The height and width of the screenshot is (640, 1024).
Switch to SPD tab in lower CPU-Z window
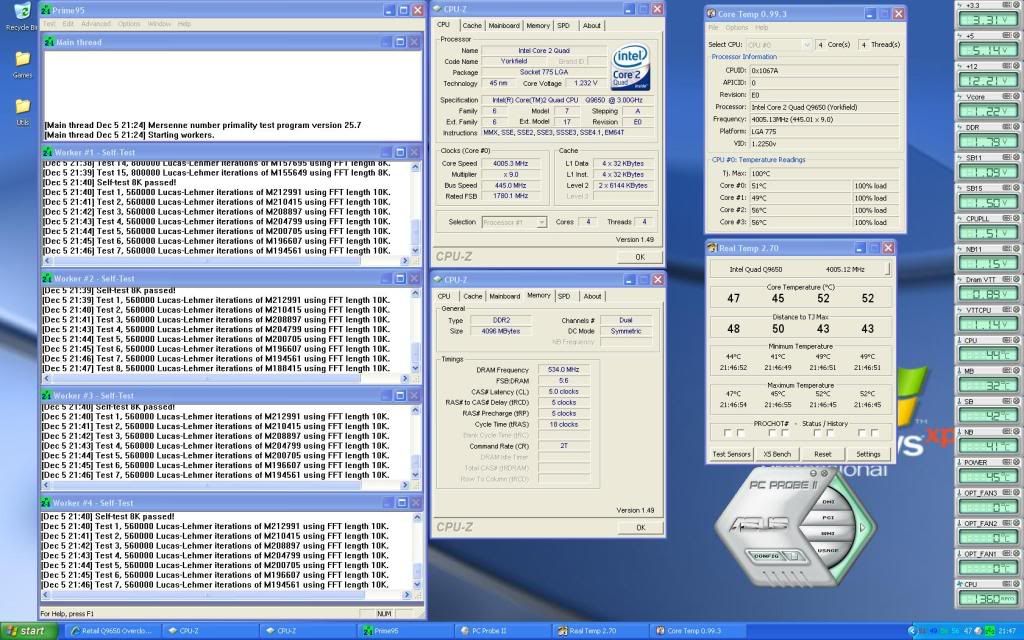[564, 296]
